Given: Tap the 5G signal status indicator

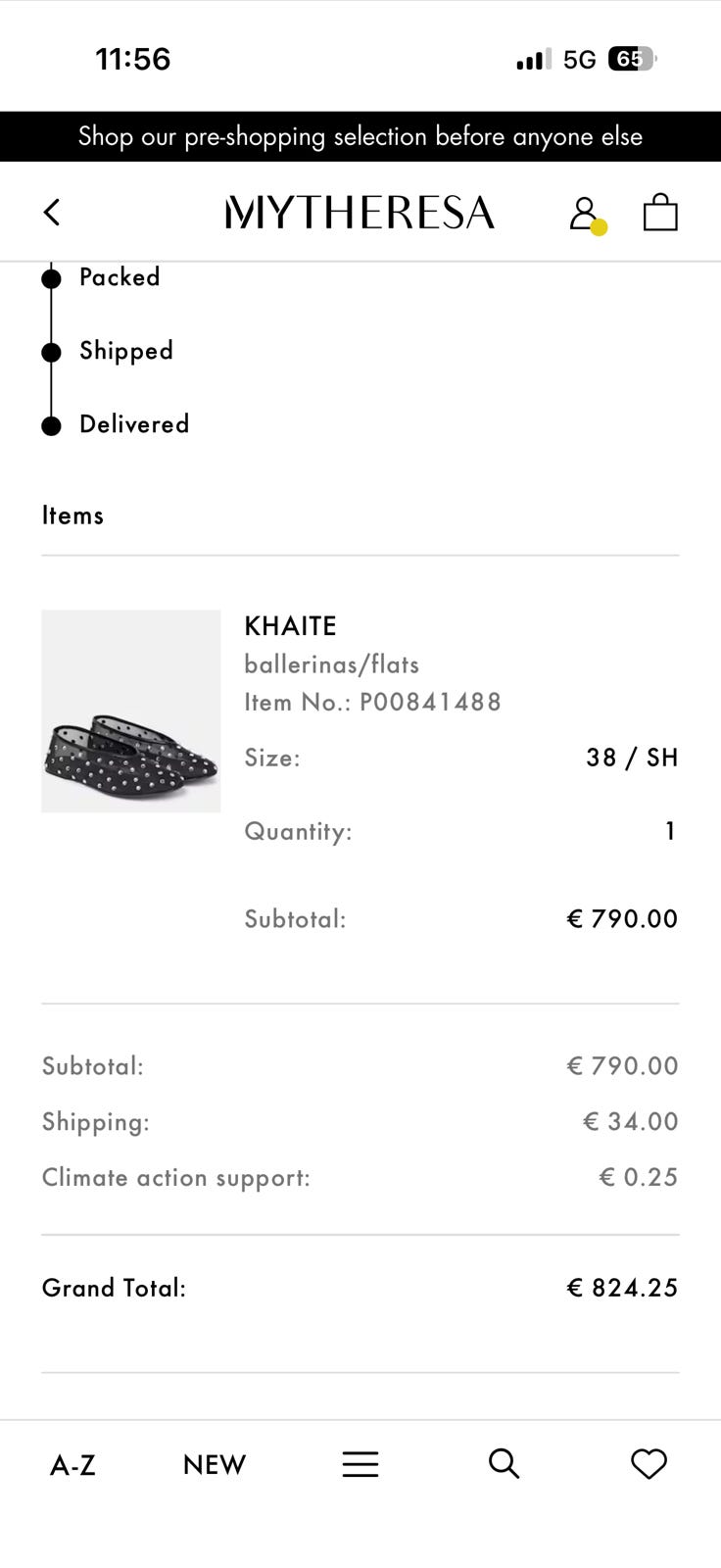Looking at the screenshot, I should coord(580,60).
